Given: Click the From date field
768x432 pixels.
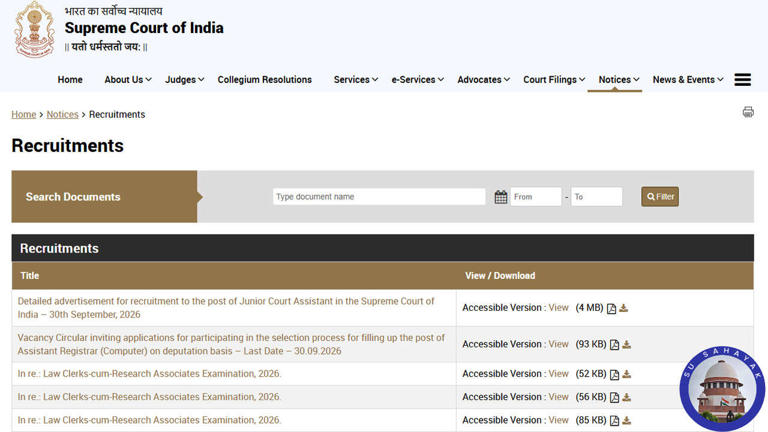Looking at the screenshot, I should (536, 196).
